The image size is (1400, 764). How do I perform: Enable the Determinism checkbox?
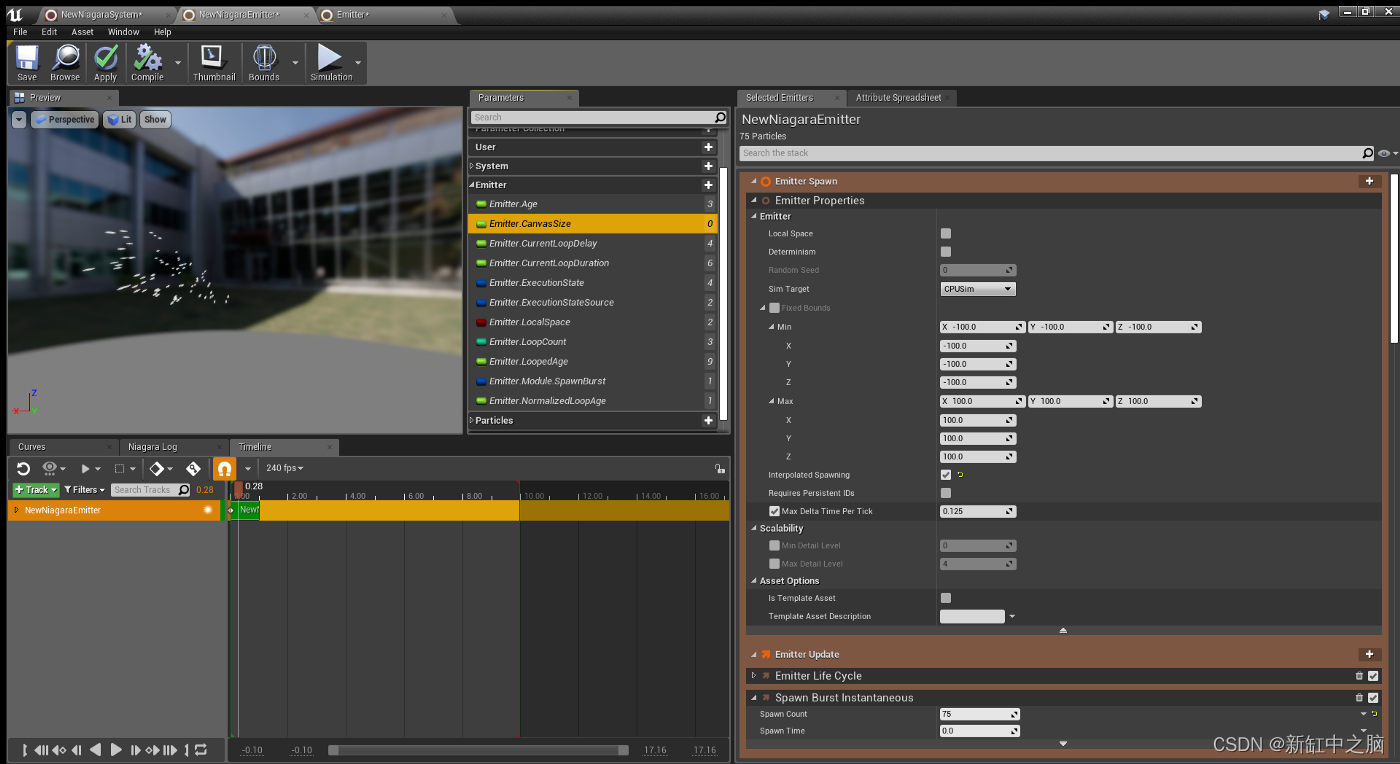(x=946, y=252)
